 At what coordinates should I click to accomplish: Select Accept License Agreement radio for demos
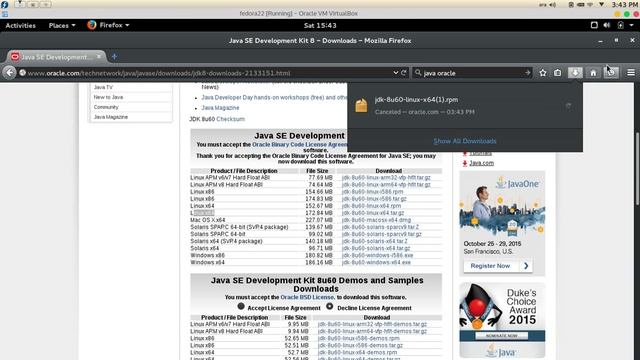click(x=241, y=306)
